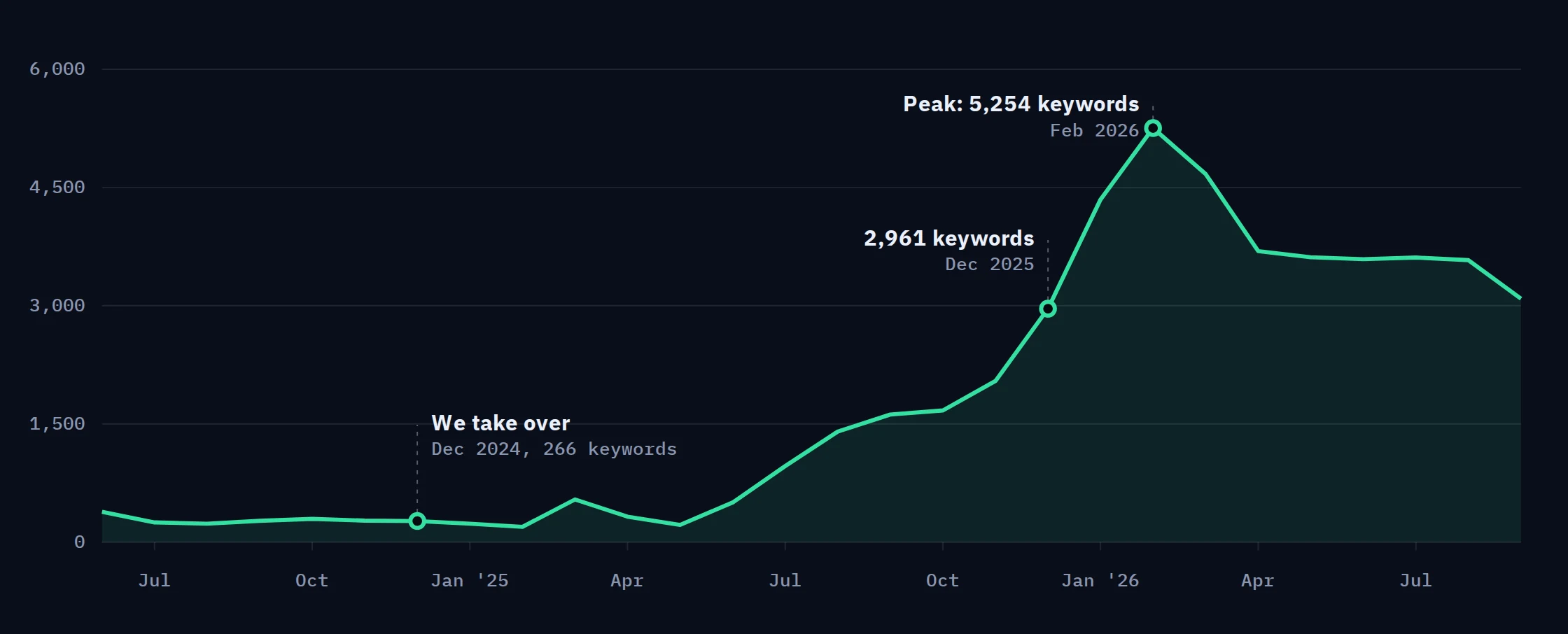Click the data point marker for Dec 2024
The height and width of the screenshot is (634, 1568).
coord(417,521)
